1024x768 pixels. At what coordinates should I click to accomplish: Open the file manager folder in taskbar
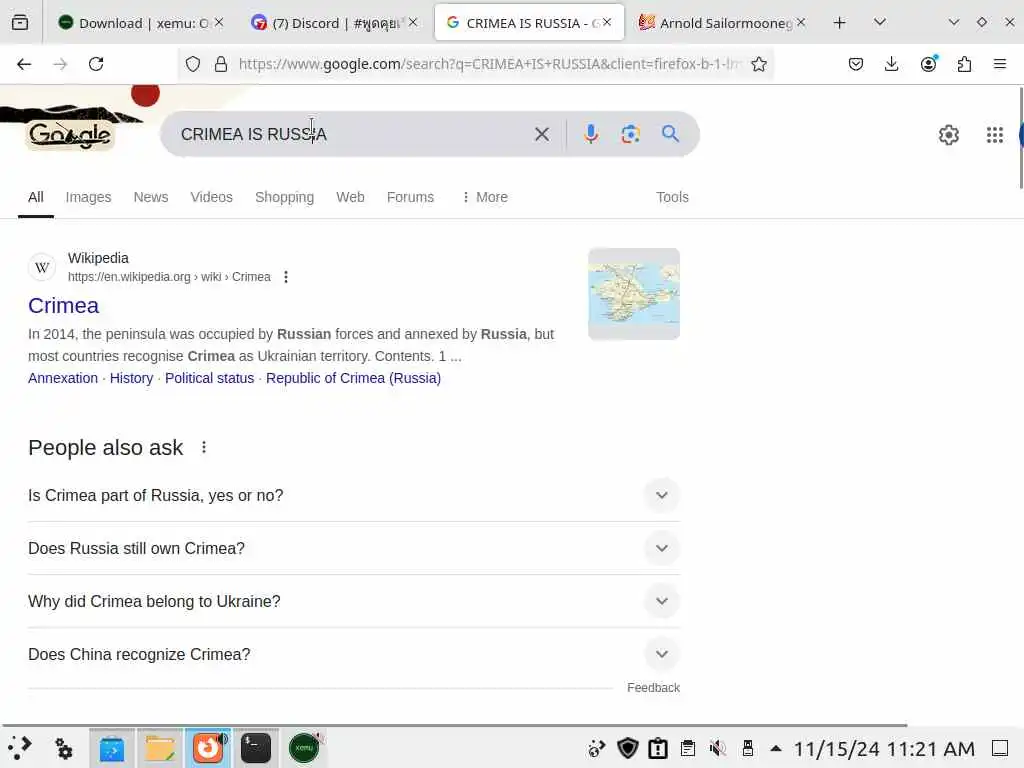(x=160, y=748)
